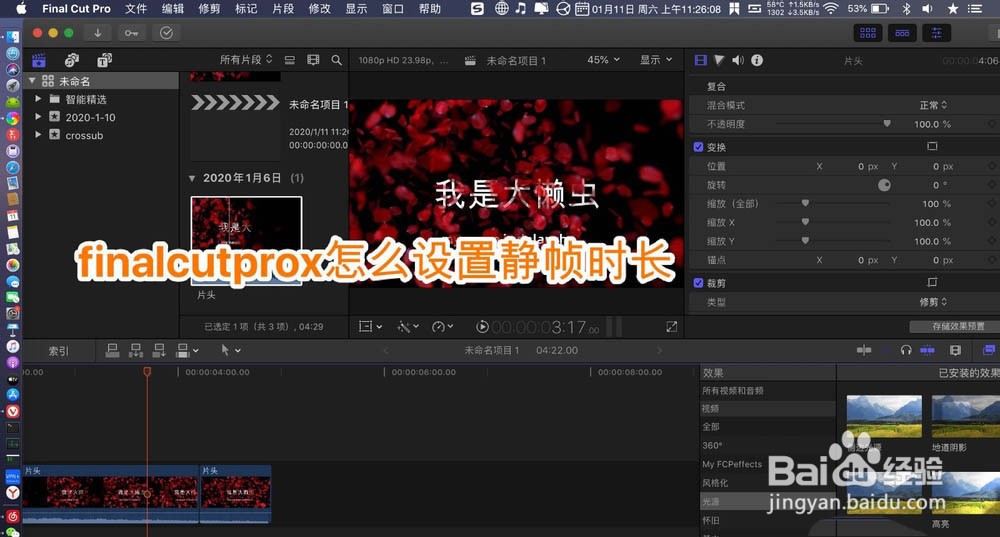Click the browser search magnifier icon
The image size is (1000, 537).
(336, 60)
